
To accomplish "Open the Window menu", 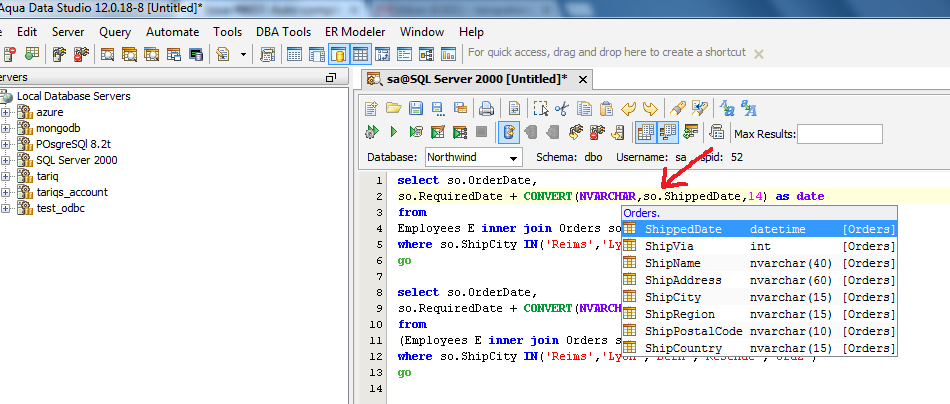I will [x=422, y=32].
